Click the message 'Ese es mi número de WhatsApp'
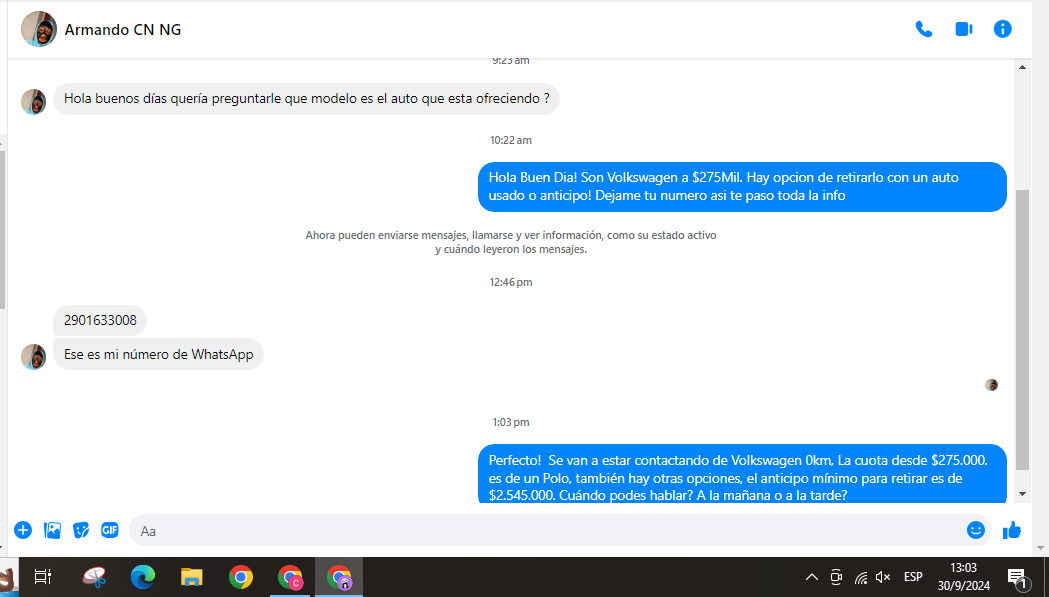The image size is (1049, 597). pyautogui.click(x=159, y=354)
